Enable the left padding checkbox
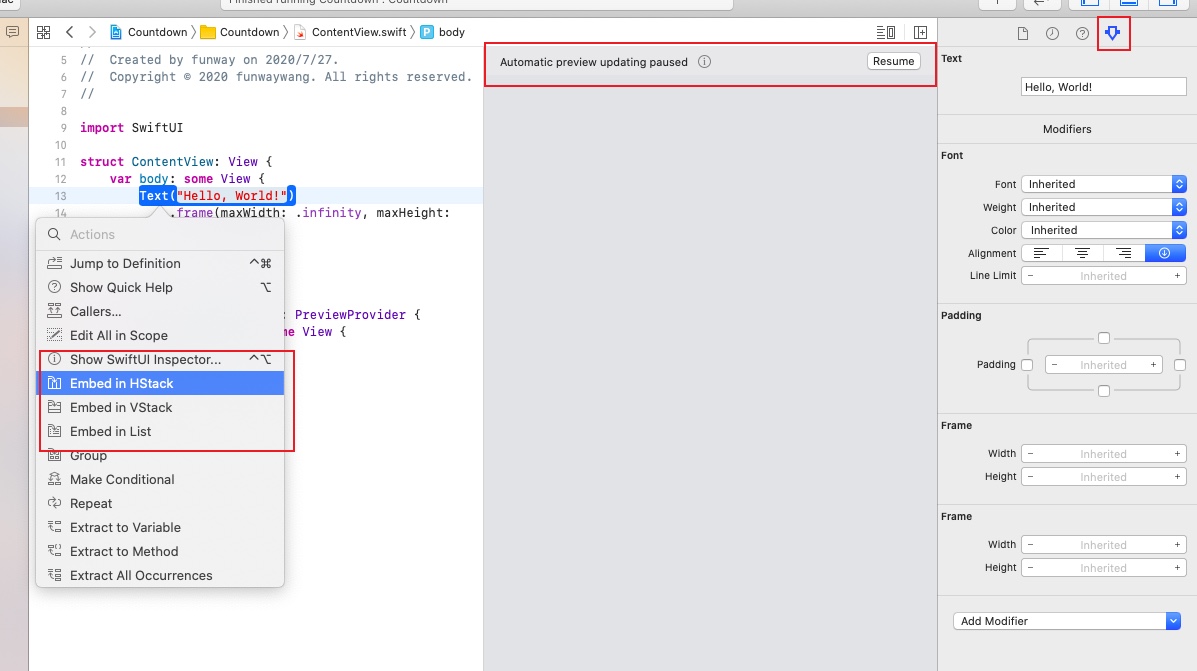Image resolution: width=1197 pixels, height=671 pixels. click(x=1027, y=365)
